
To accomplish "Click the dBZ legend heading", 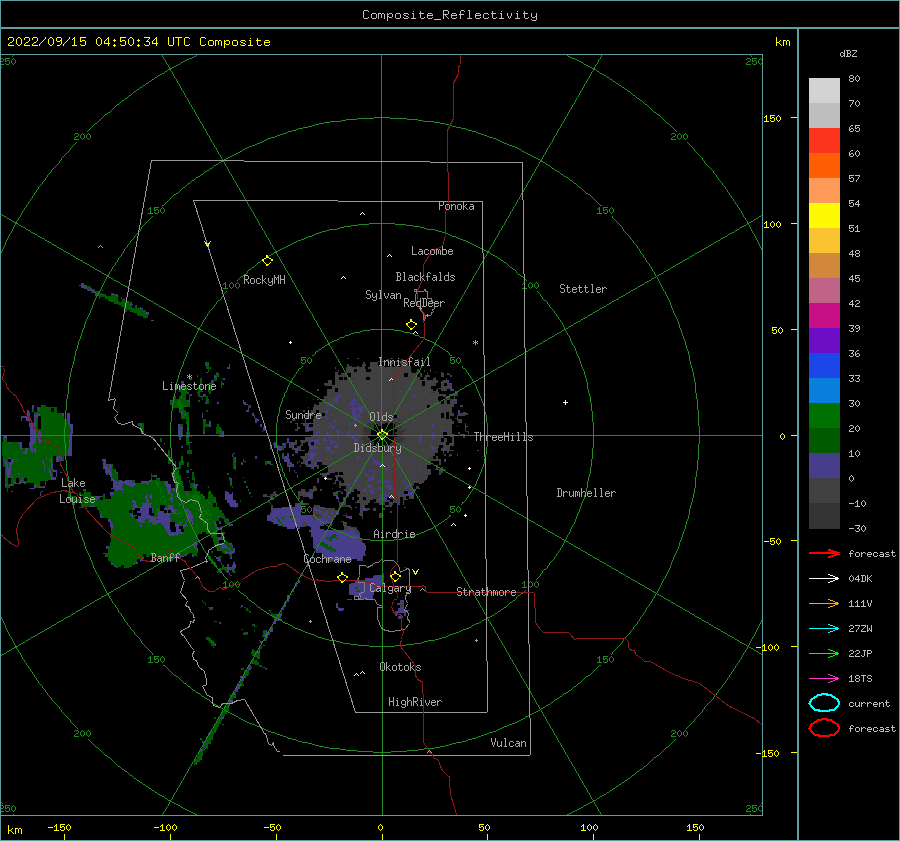I will (x=848, y=53).
